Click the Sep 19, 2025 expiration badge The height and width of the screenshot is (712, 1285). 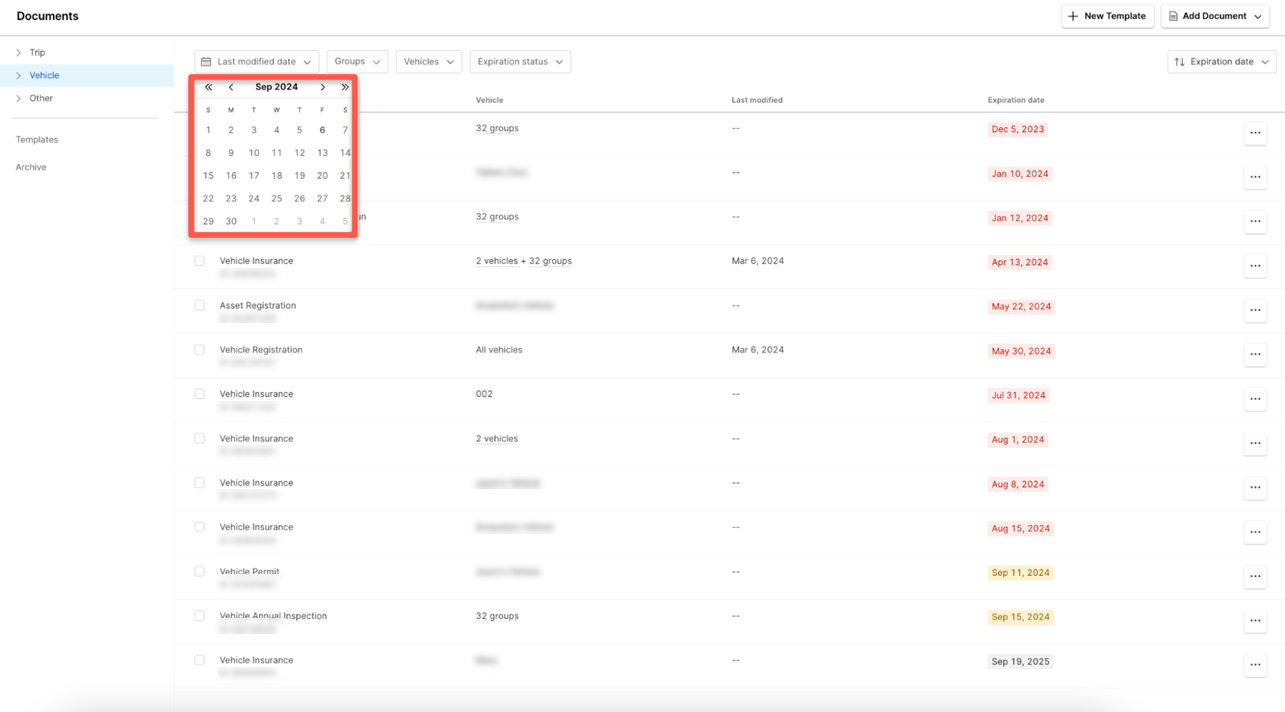pyautogui.click(x=1020, y=661)
